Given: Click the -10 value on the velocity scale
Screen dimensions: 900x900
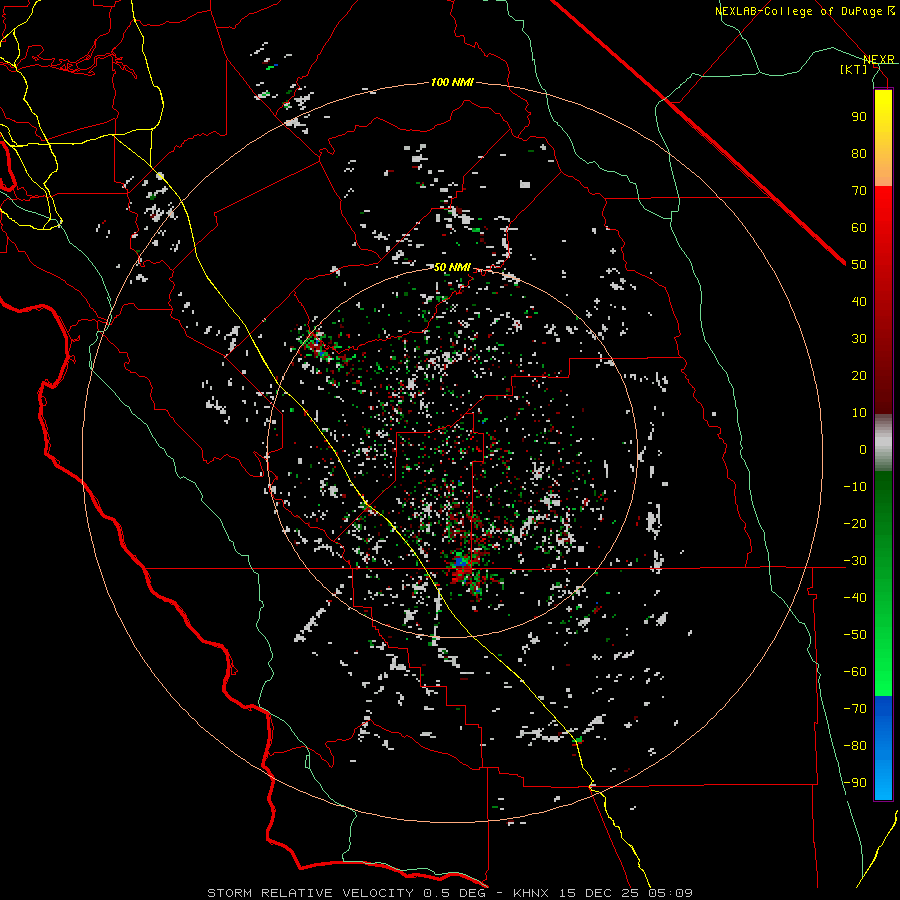Looking at the screenshot, I should click(x=855, y=487).
